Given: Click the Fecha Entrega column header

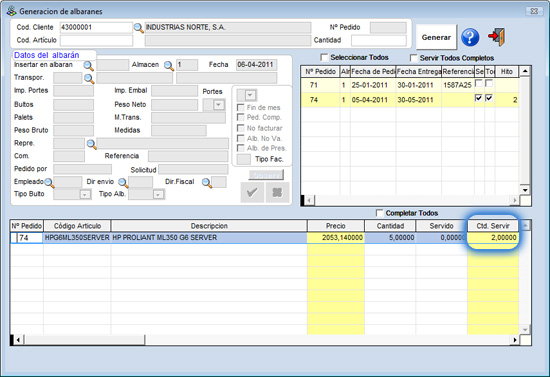Looking at the screenshot, I should click(419, 72).
